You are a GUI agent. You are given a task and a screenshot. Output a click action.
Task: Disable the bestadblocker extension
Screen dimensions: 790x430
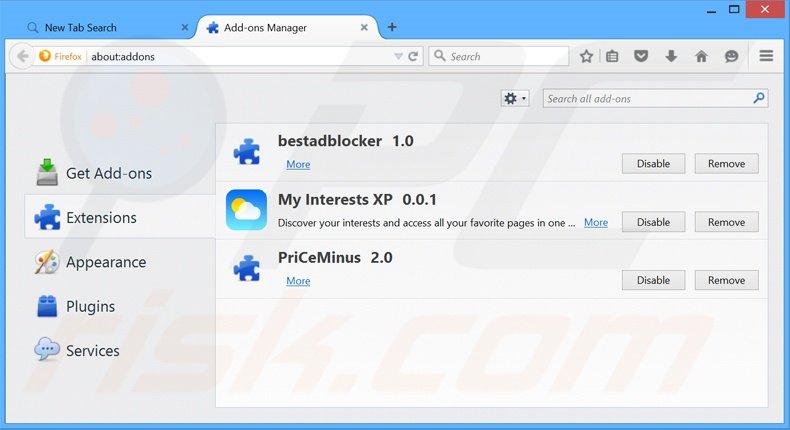click(x=653, y=164)
